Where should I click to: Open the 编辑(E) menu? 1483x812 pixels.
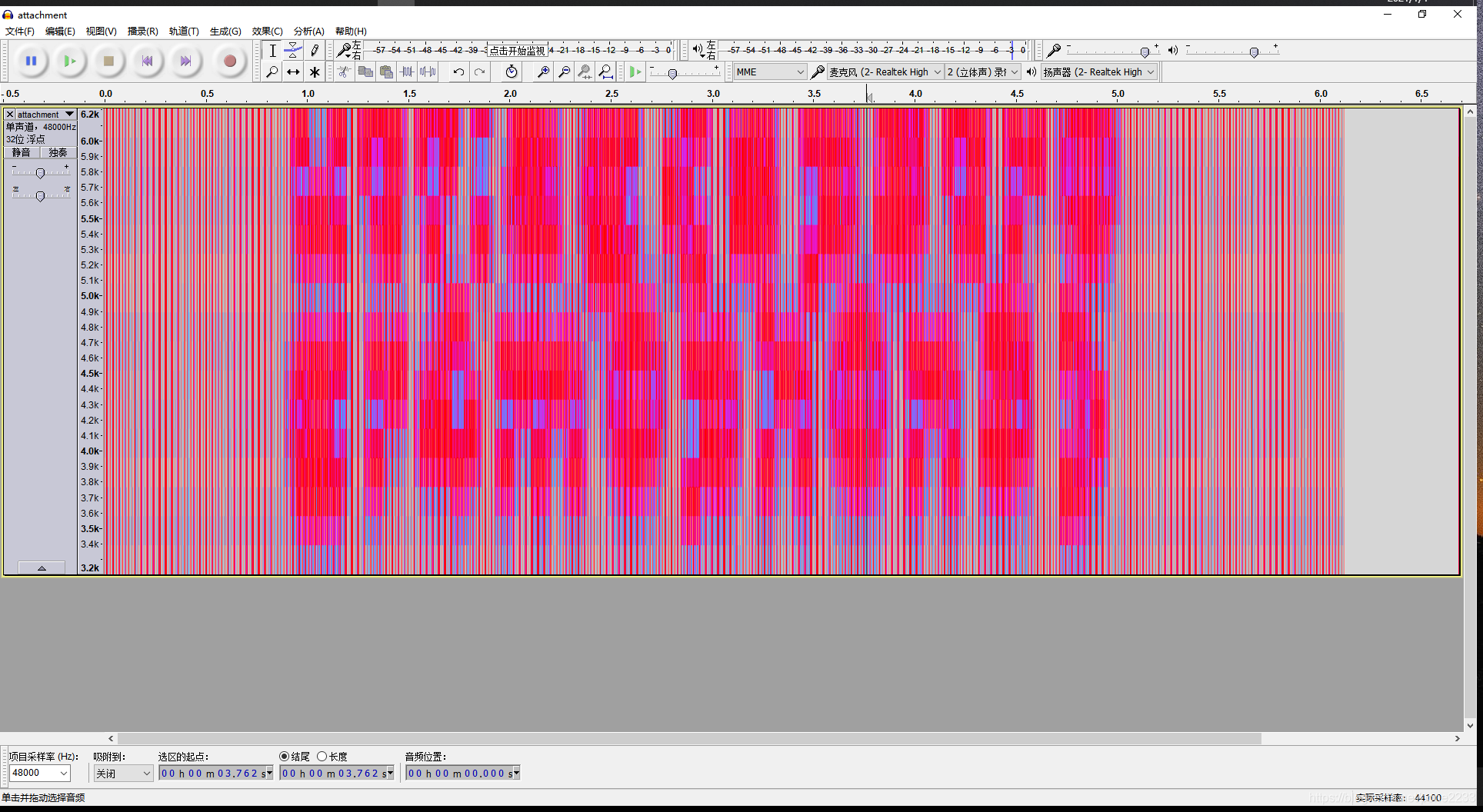[60, 32]
